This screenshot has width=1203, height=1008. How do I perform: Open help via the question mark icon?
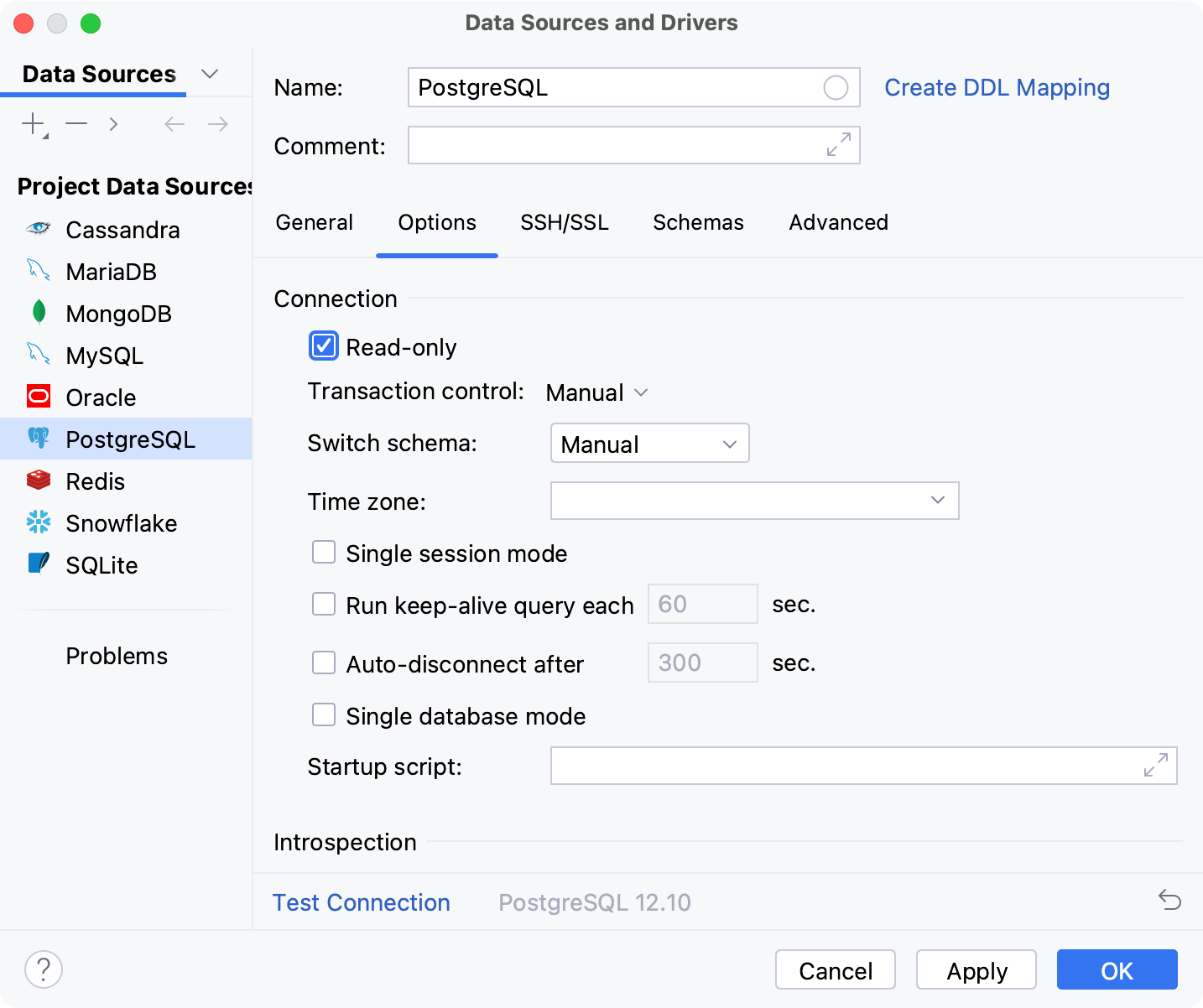click(x=44, y=969)
